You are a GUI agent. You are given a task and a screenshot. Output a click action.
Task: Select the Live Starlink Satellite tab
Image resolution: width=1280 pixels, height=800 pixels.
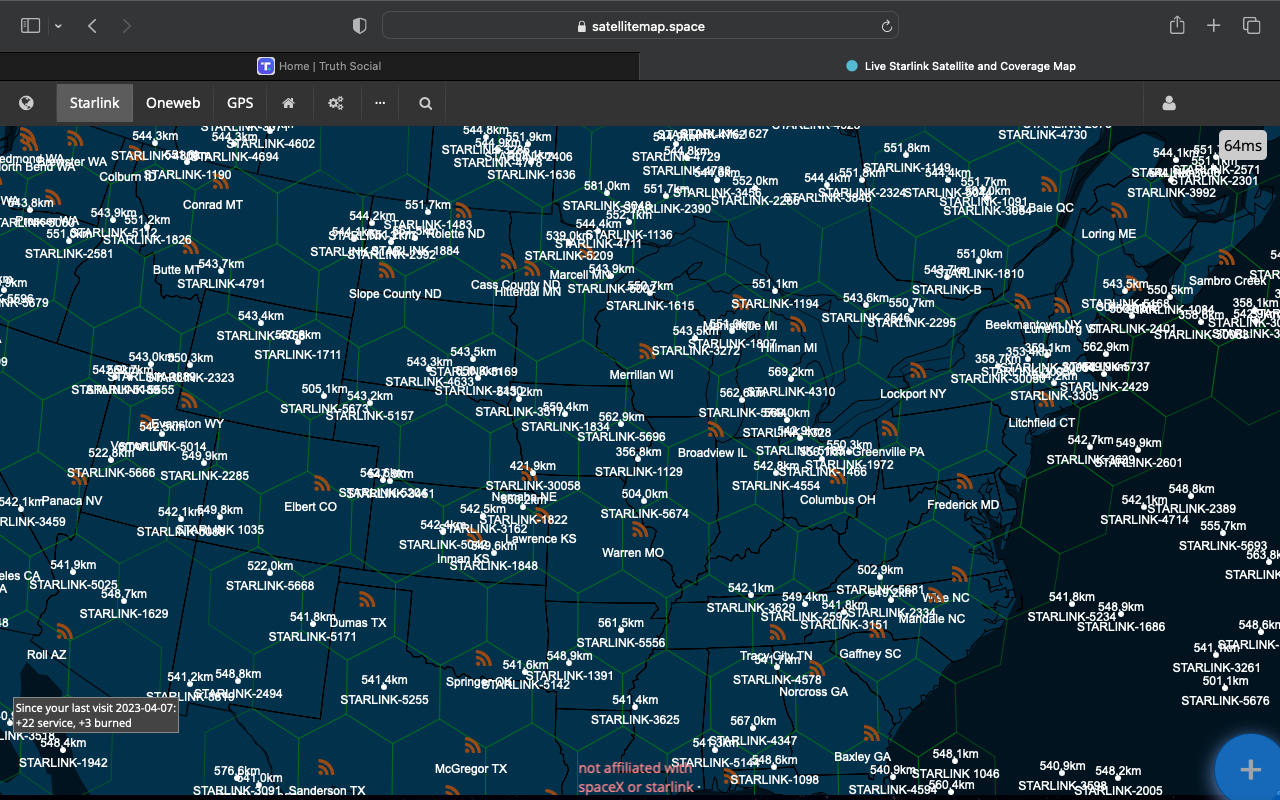(x=960, y=66)
